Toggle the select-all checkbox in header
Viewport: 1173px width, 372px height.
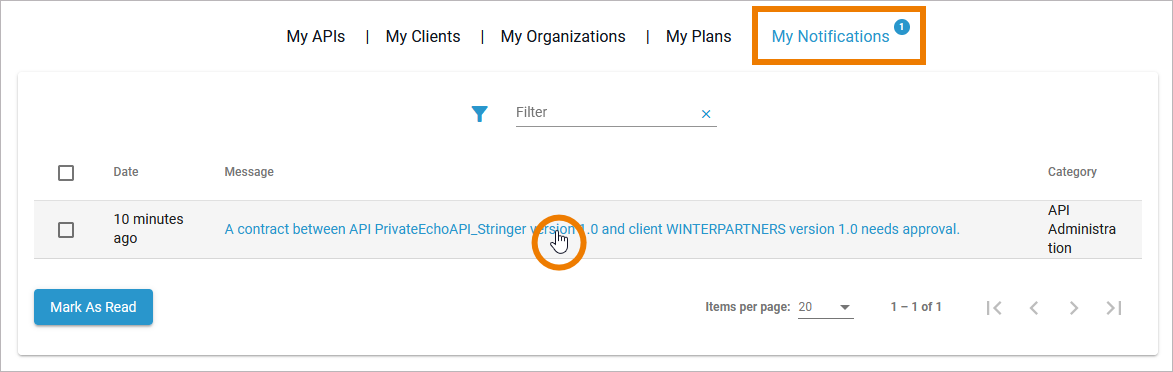coord(66,173)
